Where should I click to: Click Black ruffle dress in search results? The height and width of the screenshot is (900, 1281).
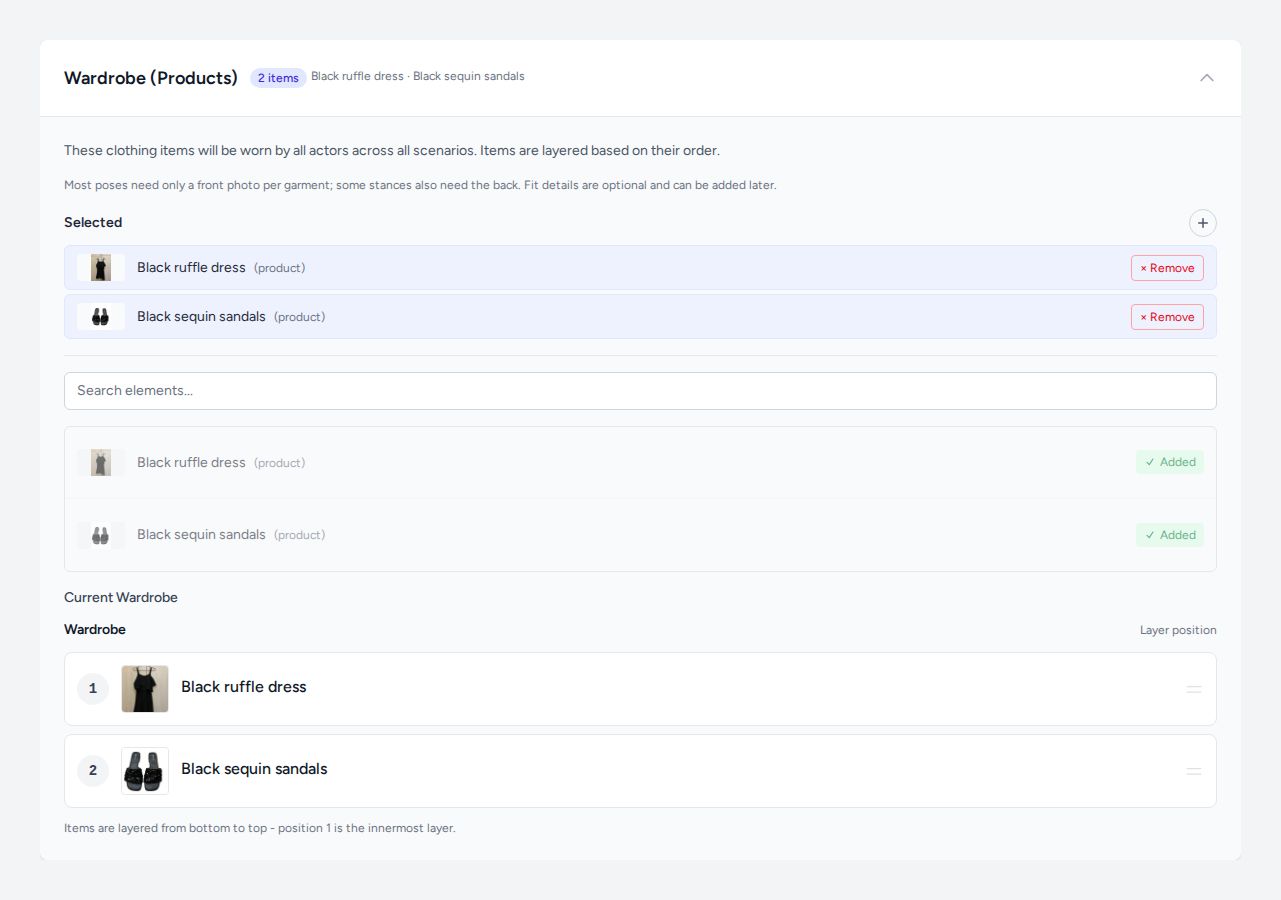[640, 463]
